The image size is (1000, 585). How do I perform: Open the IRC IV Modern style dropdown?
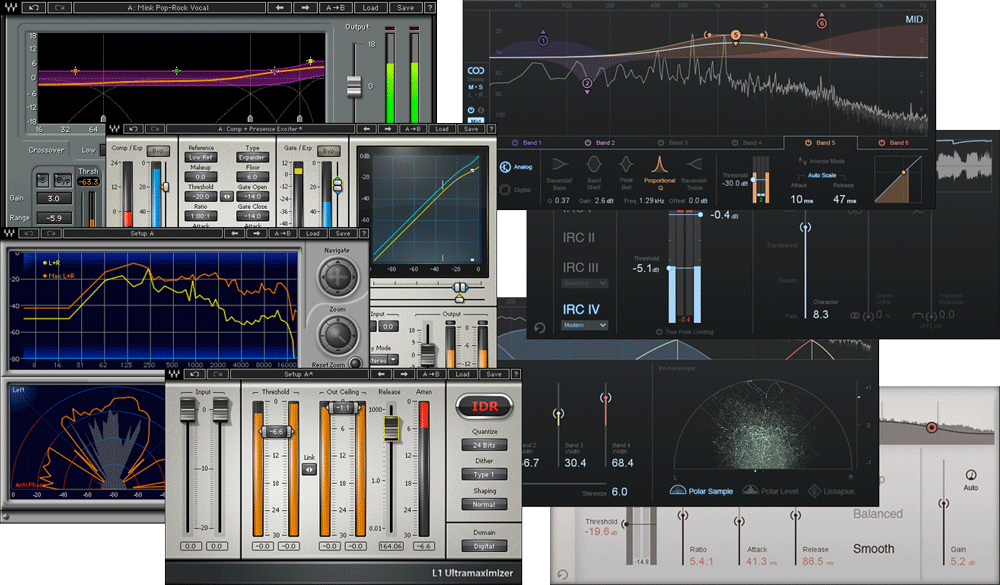pos(584,325)
